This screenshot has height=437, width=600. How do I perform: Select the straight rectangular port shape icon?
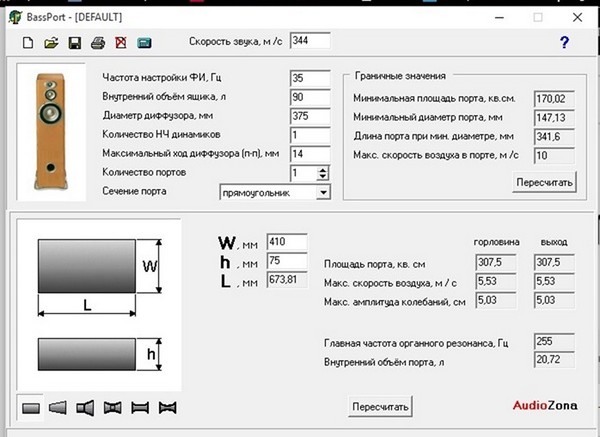pos(31,408)
